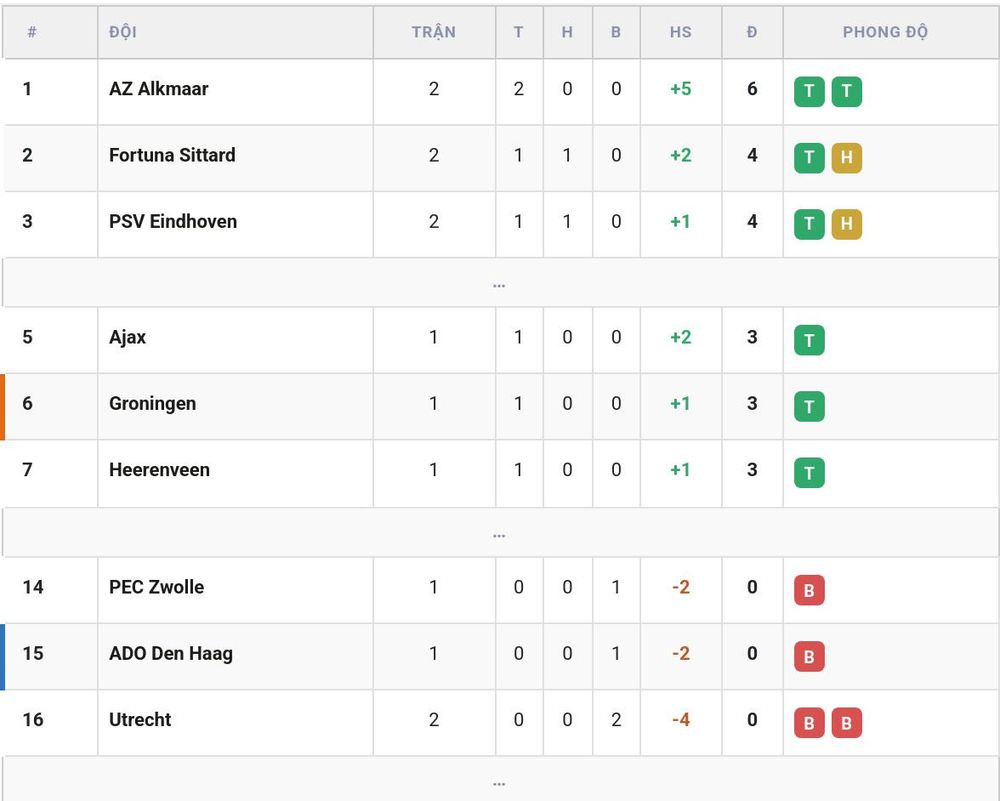Click Fortuna Sittard's yellow H draw badge
The image size is (1000, 801).
(x=846, y=158)
